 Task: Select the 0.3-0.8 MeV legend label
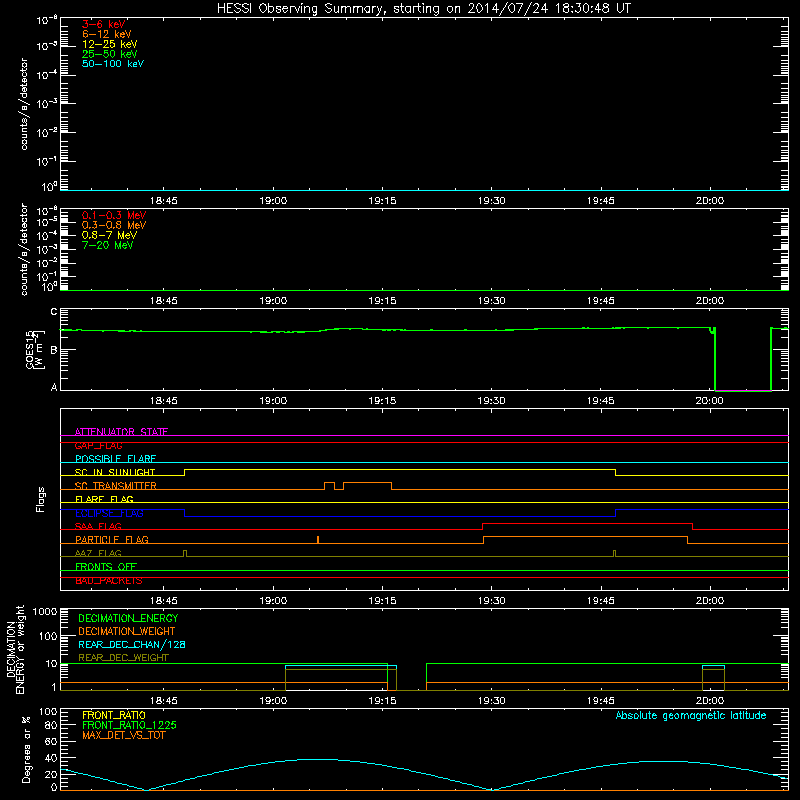coord(114,225)
